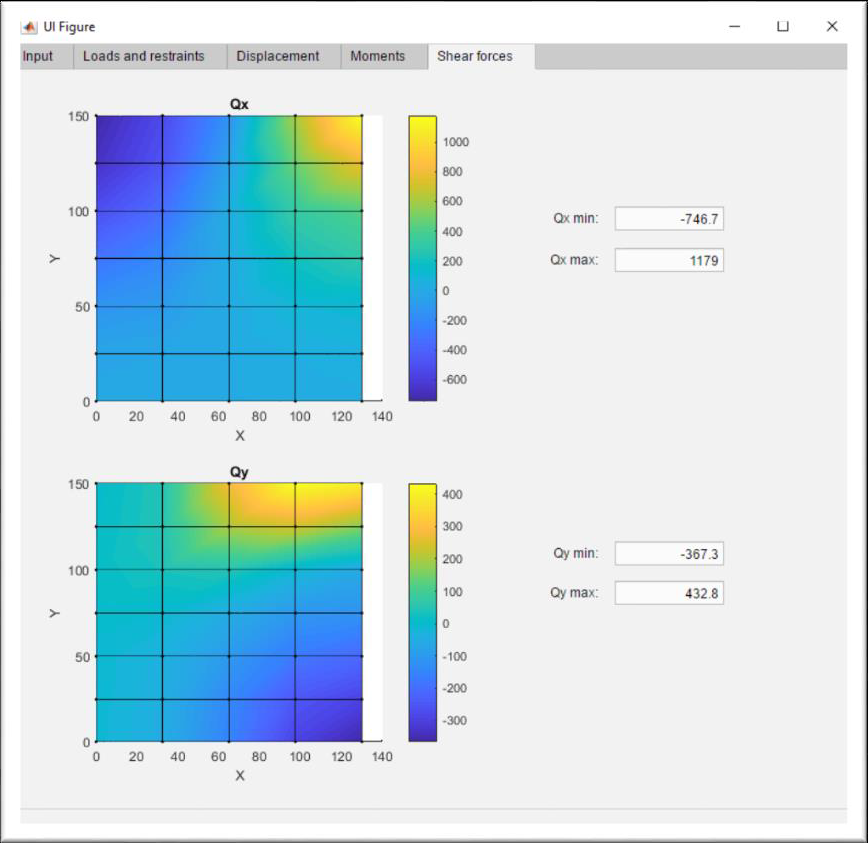Image resolution: width=868 pixels, height=843 pixels.
Task: Select the Displacement tab
Action: [x=279, y=56]
